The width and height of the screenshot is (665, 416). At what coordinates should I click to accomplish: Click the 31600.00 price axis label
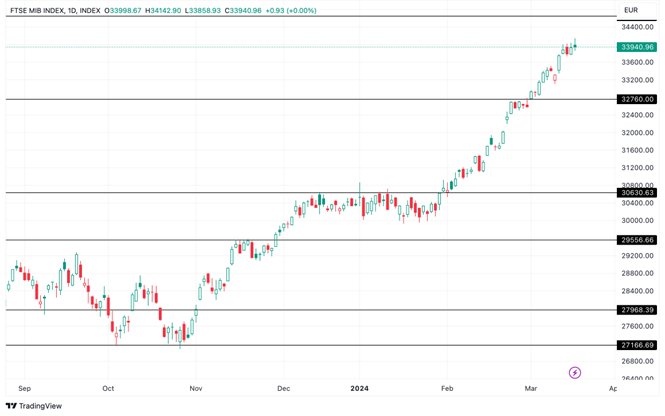coord(637,150)
